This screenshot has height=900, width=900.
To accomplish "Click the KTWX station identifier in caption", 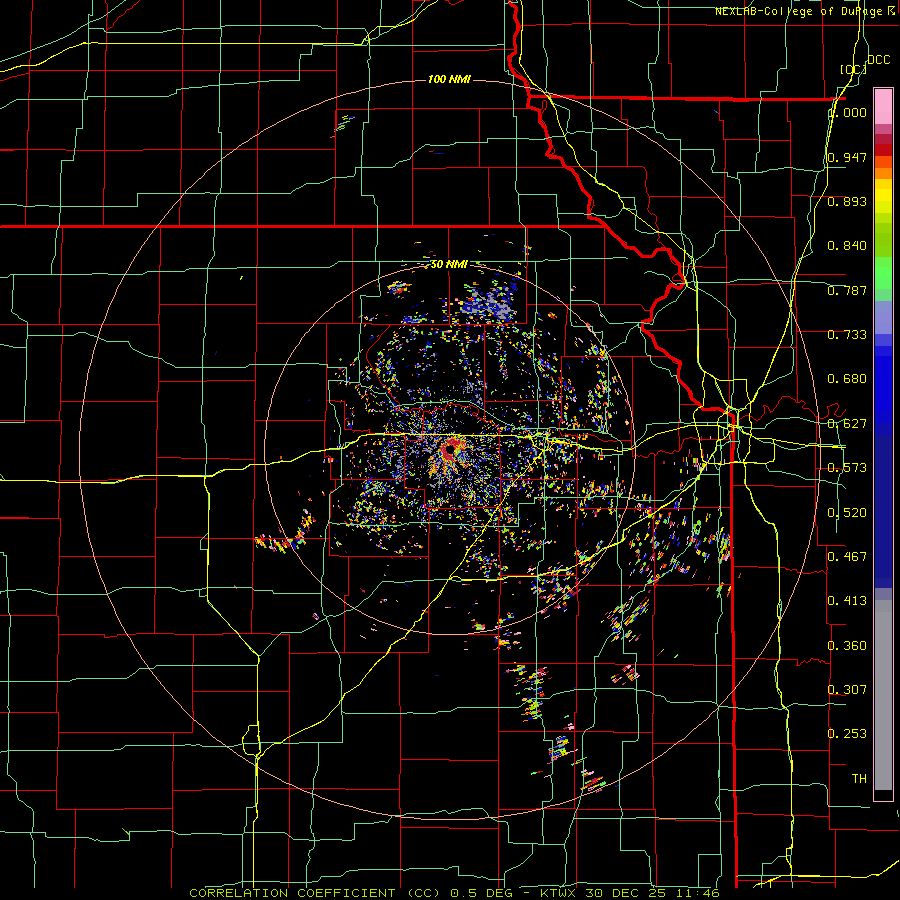I will pyautogui.click(x=560, y=893).
